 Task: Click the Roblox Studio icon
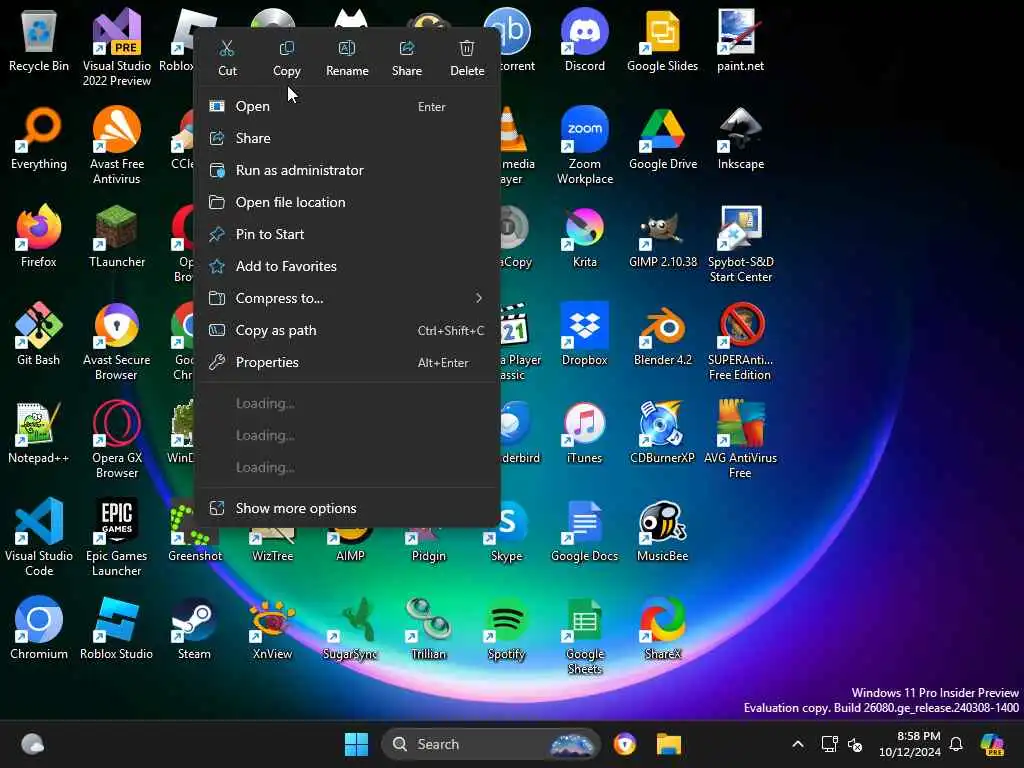[x=117, y=628]
